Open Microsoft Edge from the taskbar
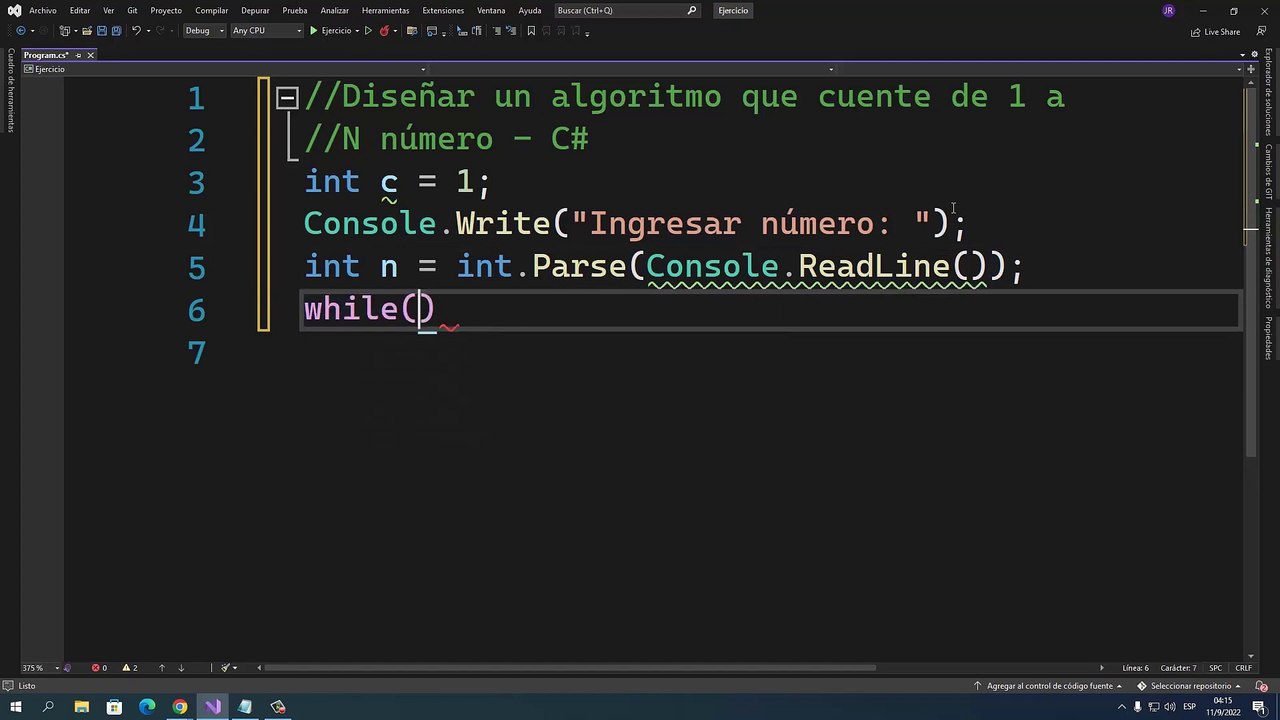 (147, 707)
